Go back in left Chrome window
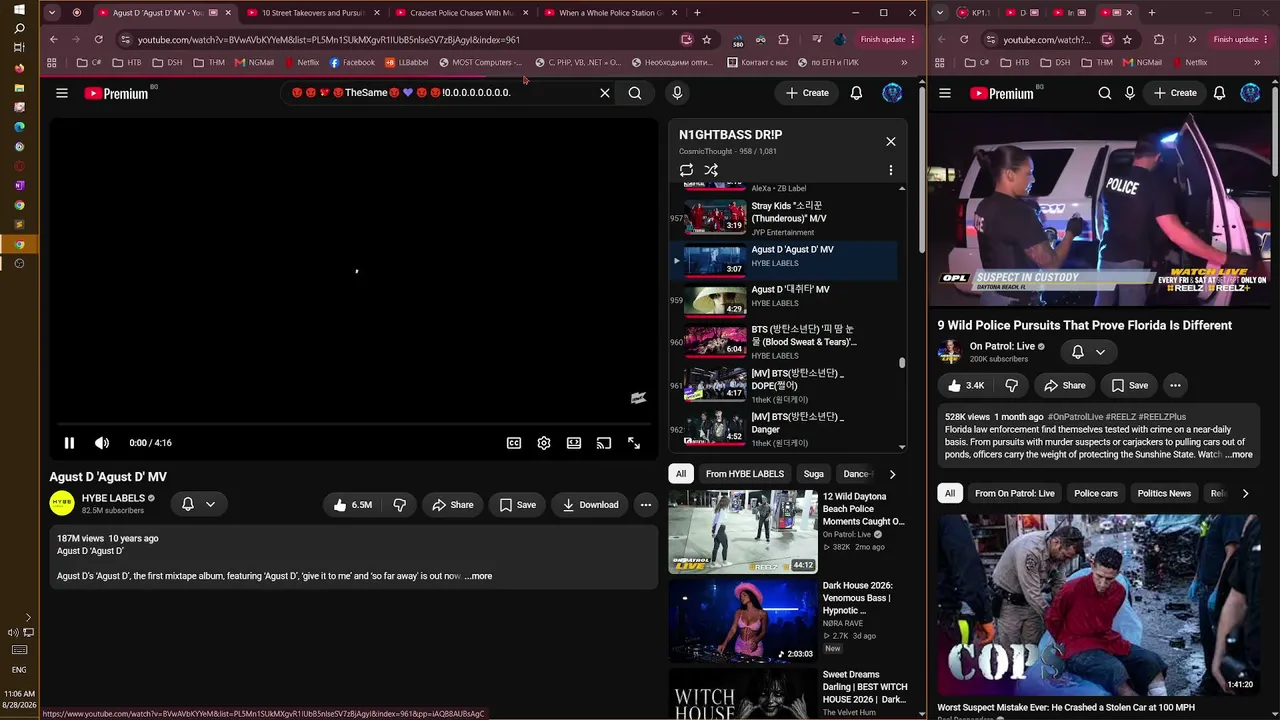Screen dimensions: 1280x720 54,40
